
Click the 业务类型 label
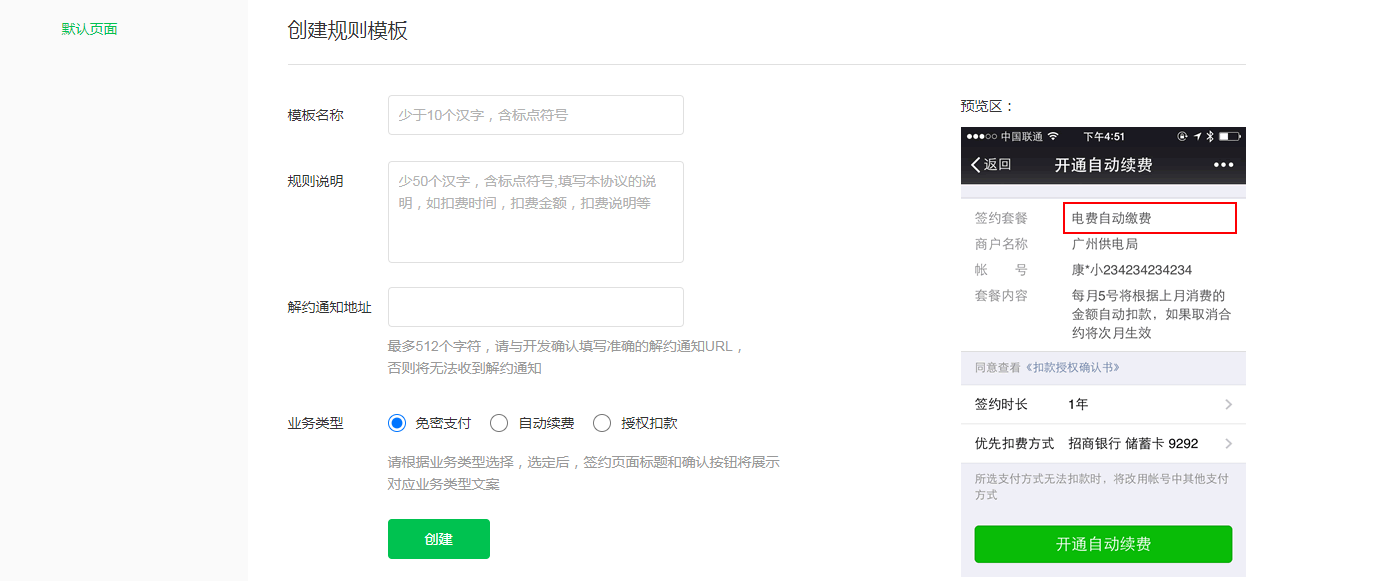pos(315,423)
